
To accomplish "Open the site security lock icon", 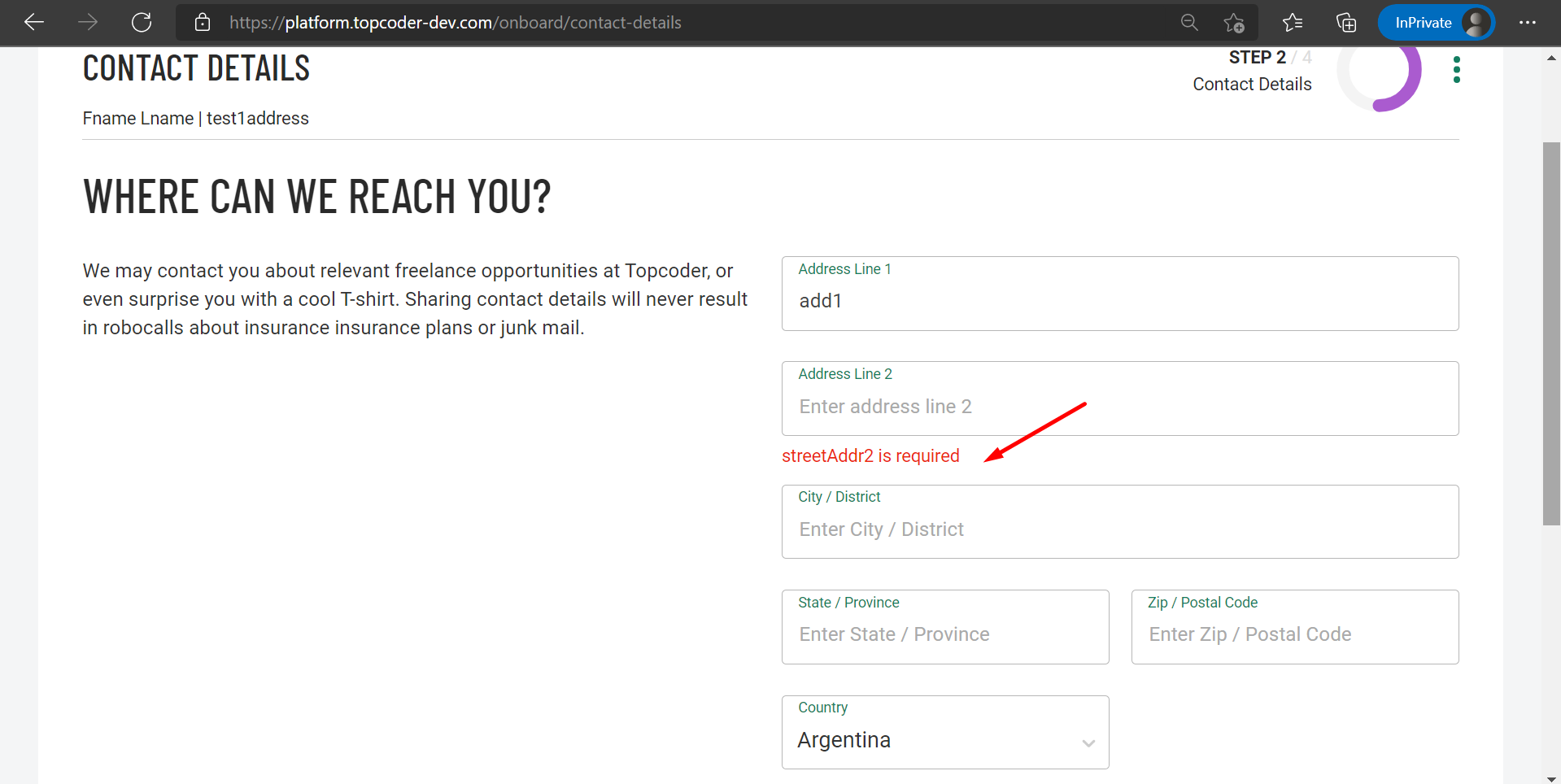I will click(x=203, y=22).
